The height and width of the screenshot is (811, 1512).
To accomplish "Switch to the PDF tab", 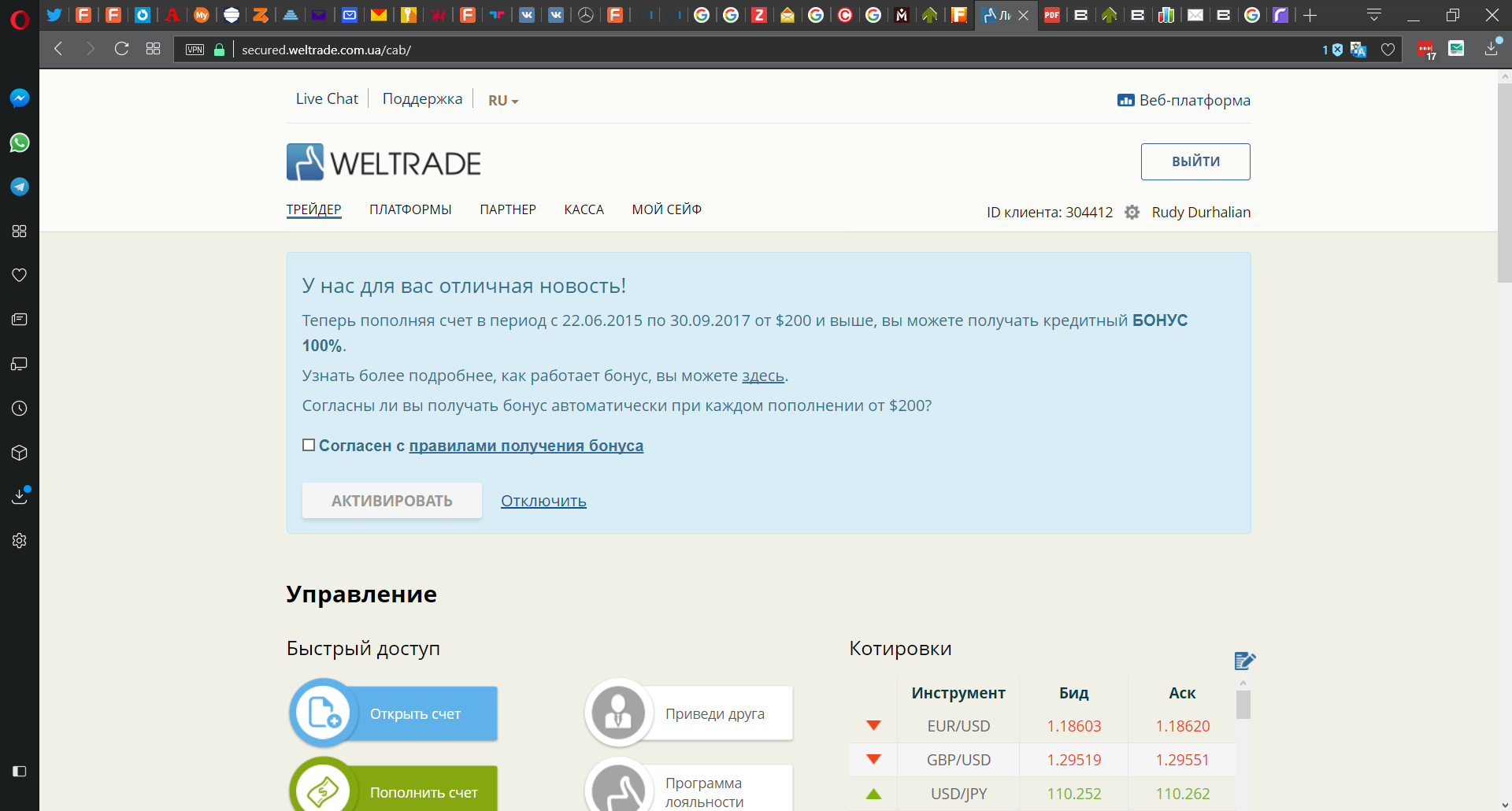I will (x=1051, y=15).
